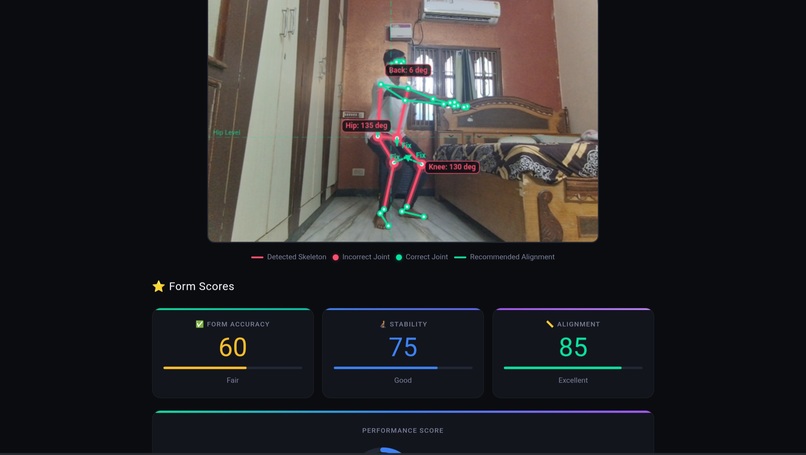Click the Incorrect Joint legend text
The image size is (806, 455).
tap(366, 257)
